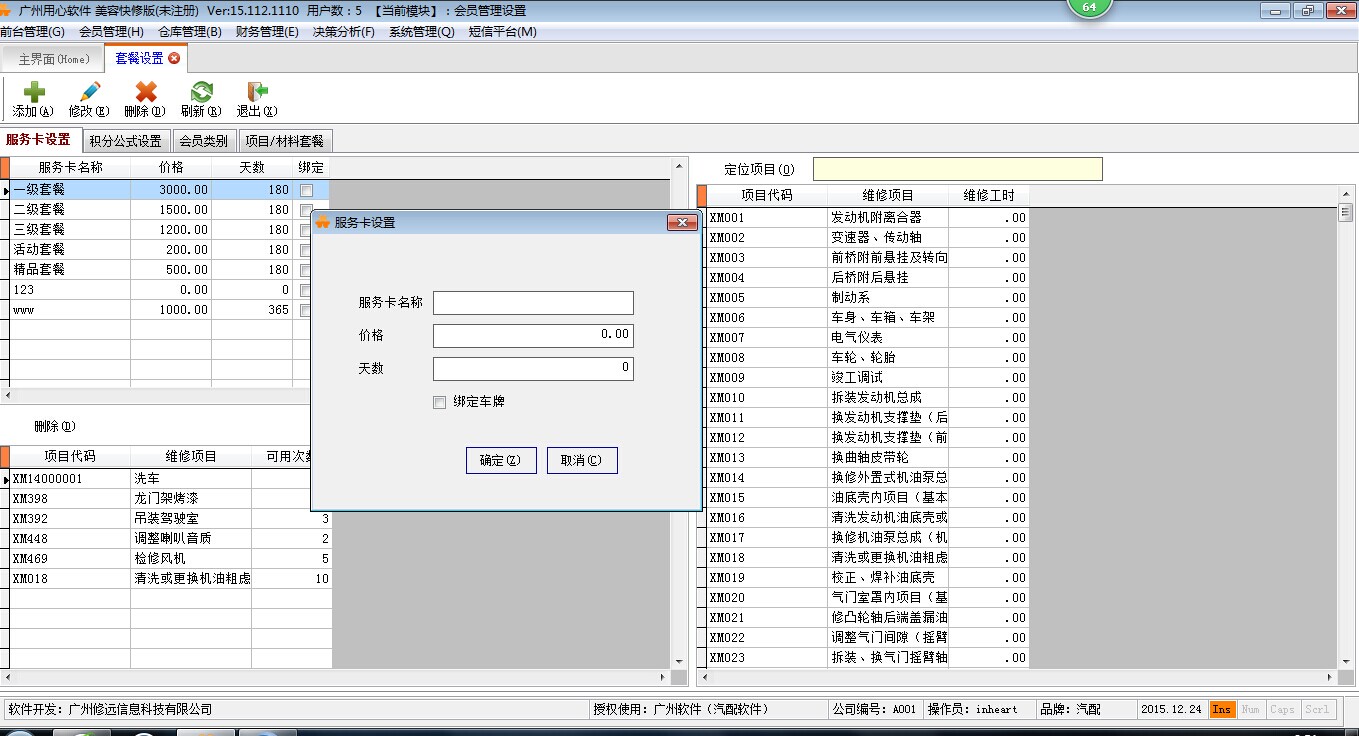Viewport: 1359px width, 736px height.
Task: Click the green 64 badge at top
Action: tap(1089, 8)
